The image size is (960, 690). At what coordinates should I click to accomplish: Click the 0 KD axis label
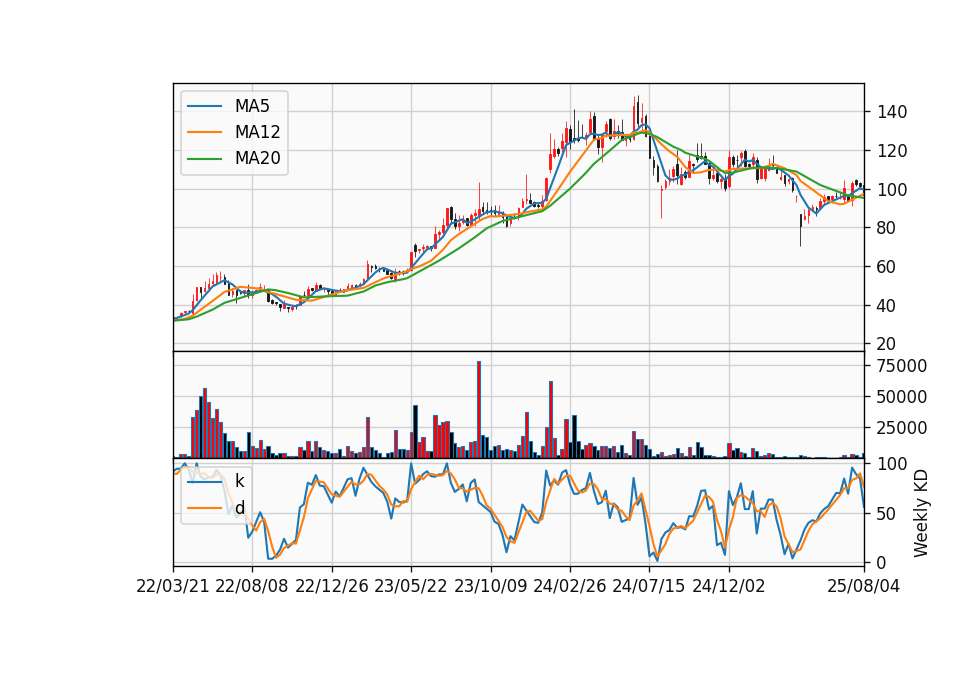pyautogui.click(x=882, y=563)
